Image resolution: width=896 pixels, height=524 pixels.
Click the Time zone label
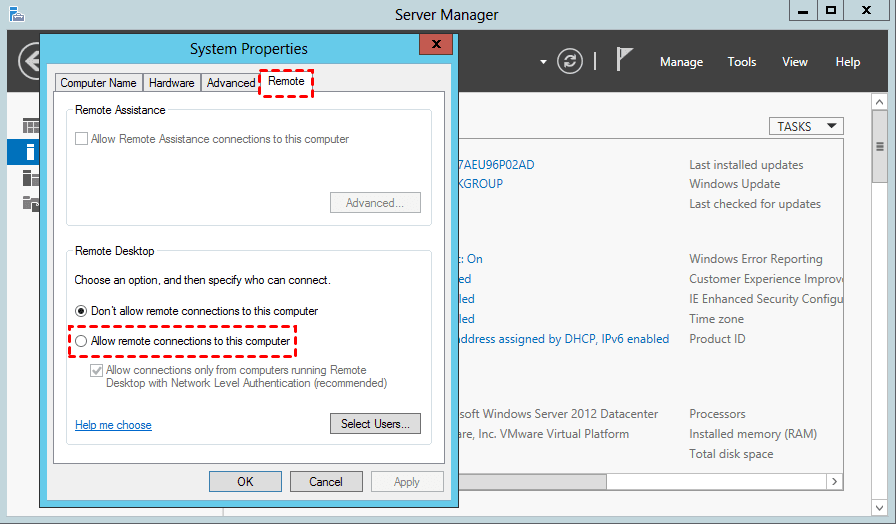pos(717,319)
